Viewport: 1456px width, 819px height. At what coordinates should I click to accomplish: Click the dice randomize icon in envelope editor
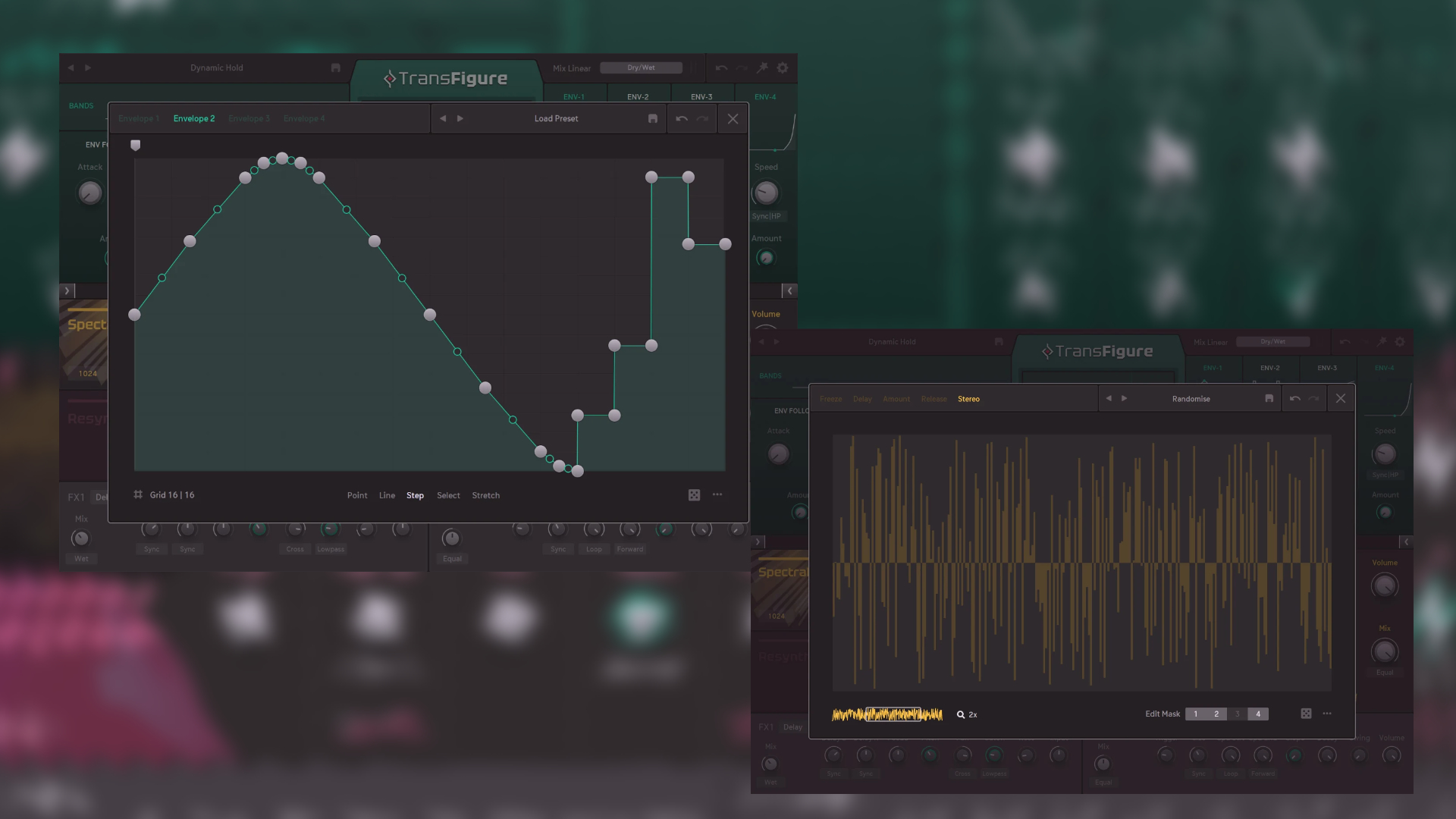click(x=694, y=495)
